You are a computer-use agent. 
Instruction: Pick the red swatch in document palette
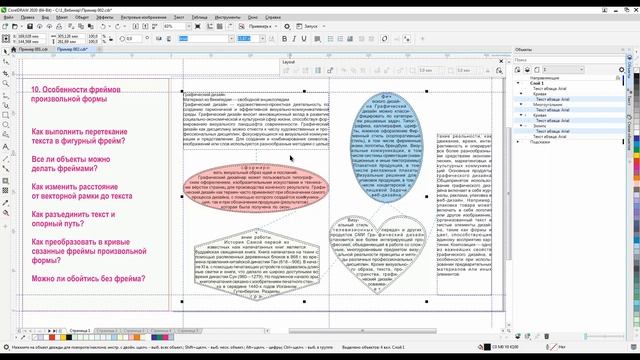(52, 337)
